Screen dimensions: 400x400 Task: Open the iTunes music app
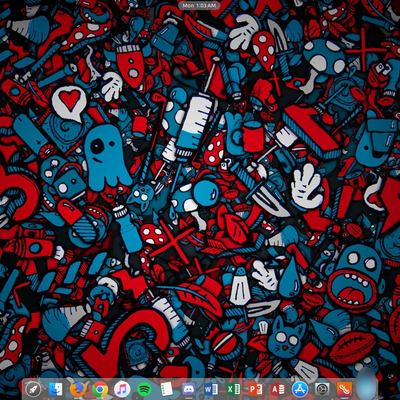pos(122,389)
